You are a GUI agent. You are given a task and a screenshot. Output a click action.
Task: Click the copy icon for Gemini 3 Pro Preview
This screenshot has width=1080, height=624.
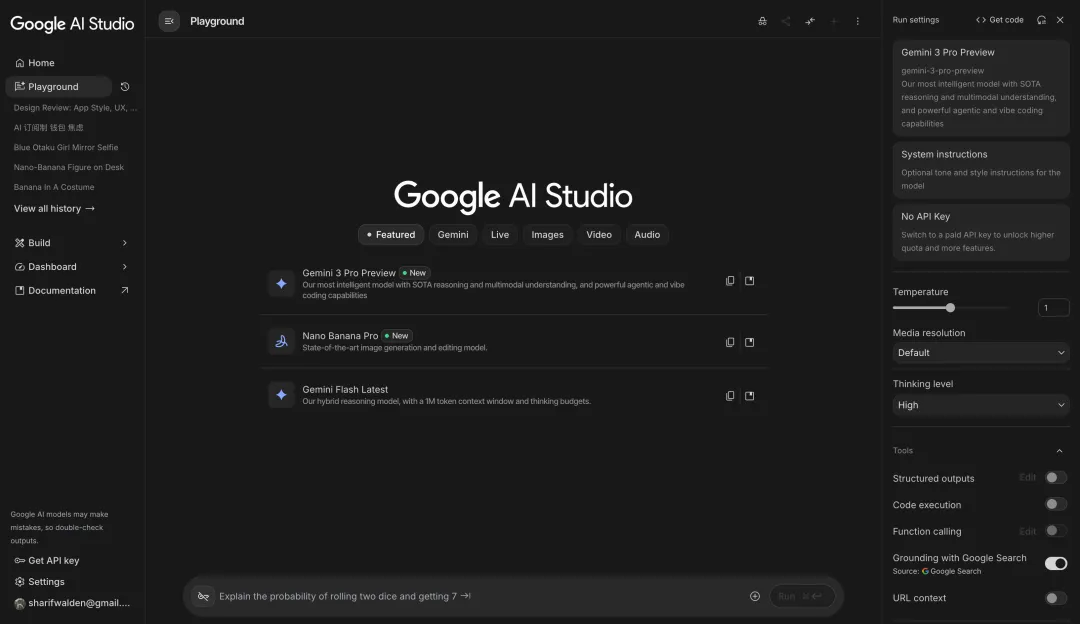pos(730,281)
